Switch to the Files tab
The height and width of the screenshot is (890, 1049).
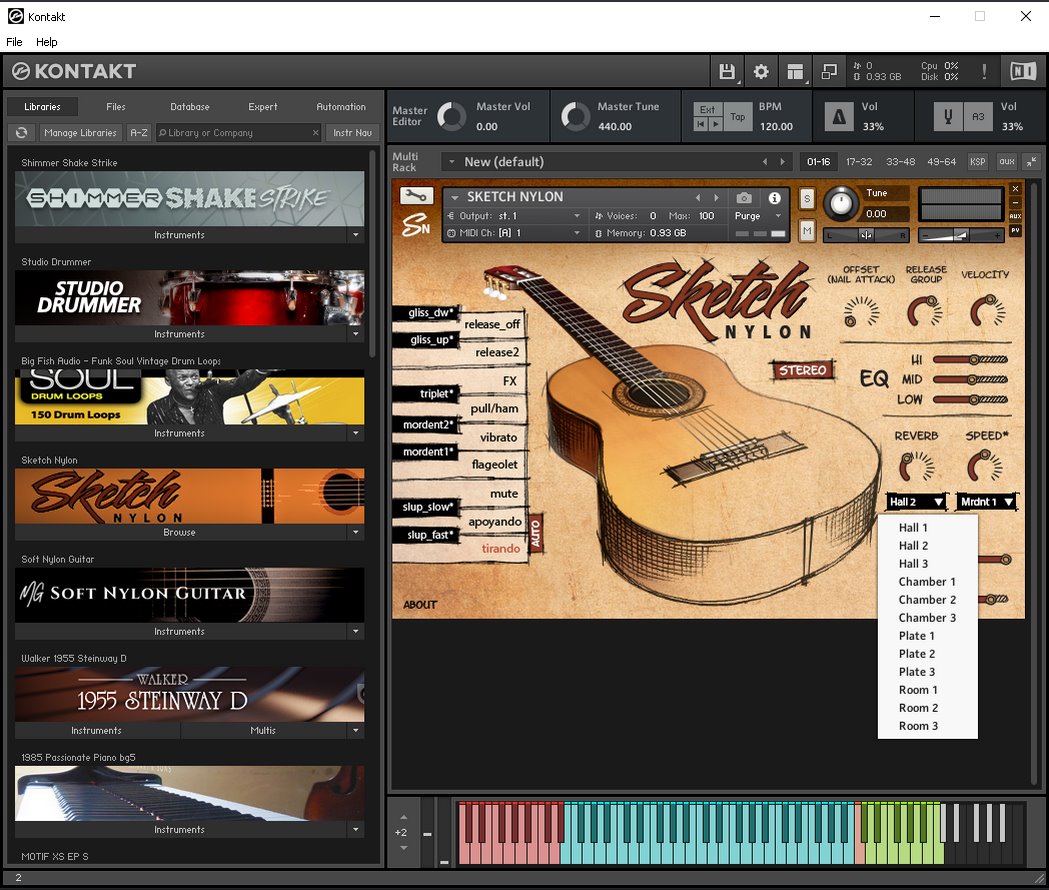116,107
